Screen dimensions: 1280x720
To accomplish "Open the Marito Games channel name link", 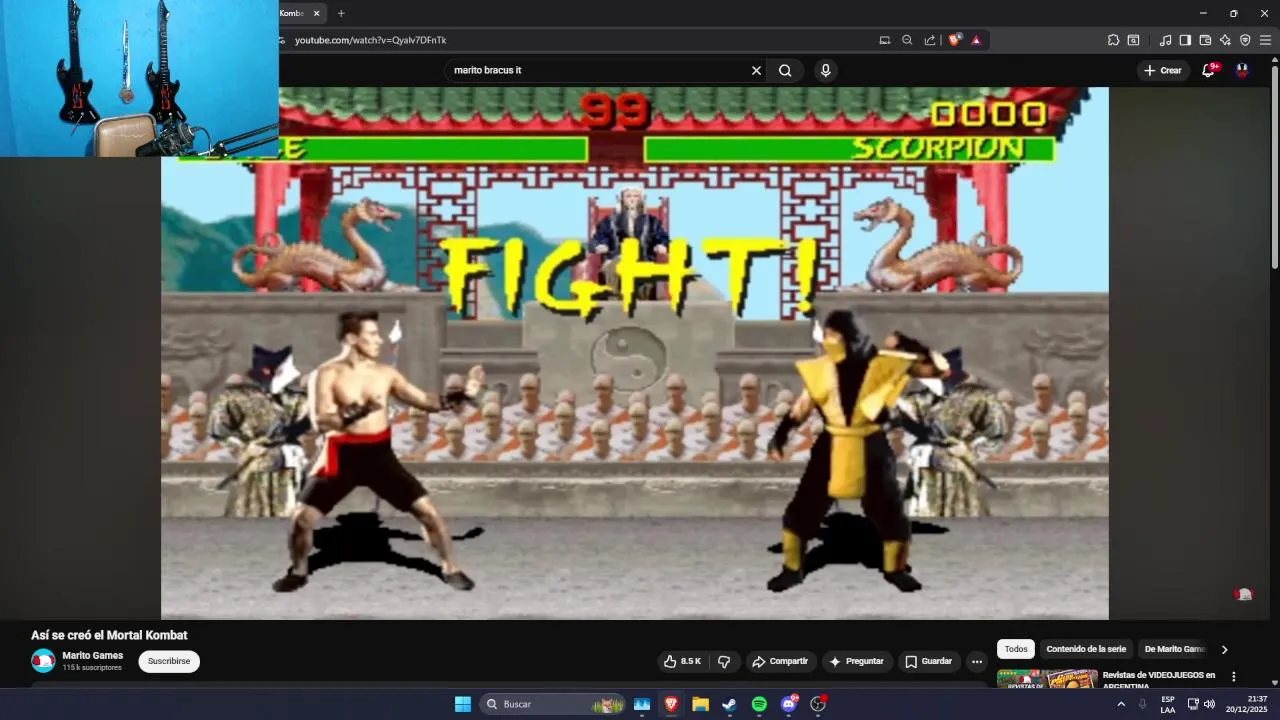I will click(x=93, y=656).
